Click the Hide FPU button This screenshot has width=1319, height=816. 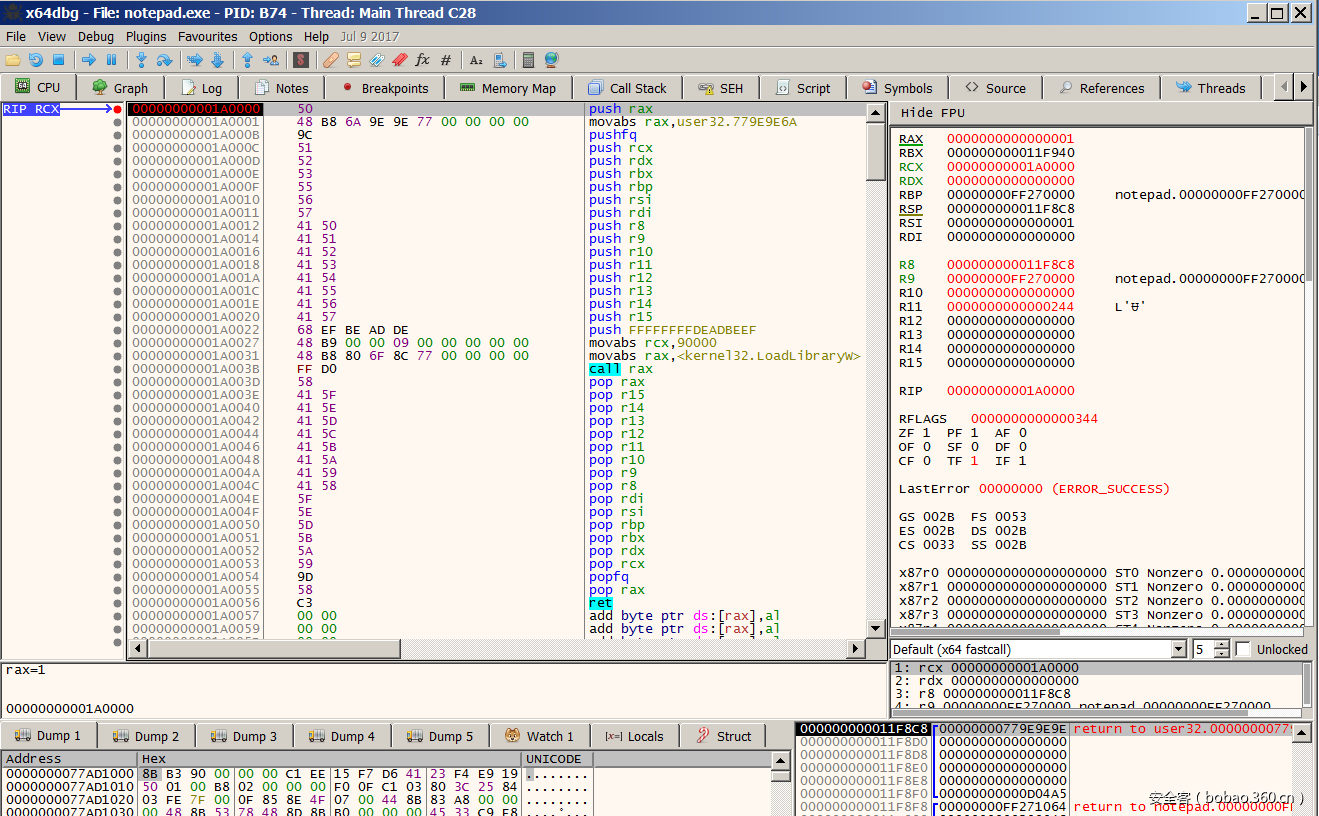[932, 113]
